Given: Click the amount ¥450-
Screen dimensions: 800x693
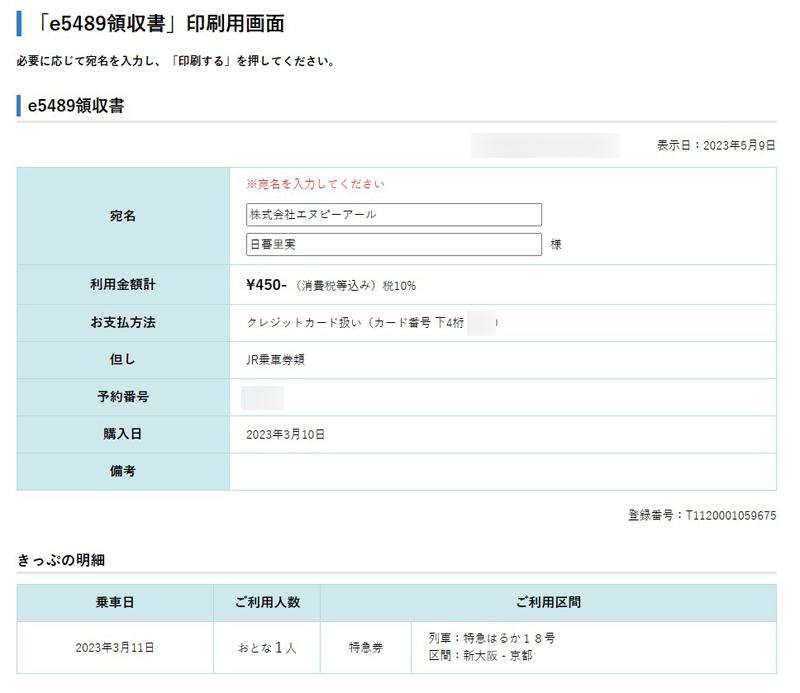Looking at the screenshot, I should click(x=266, y=285).
